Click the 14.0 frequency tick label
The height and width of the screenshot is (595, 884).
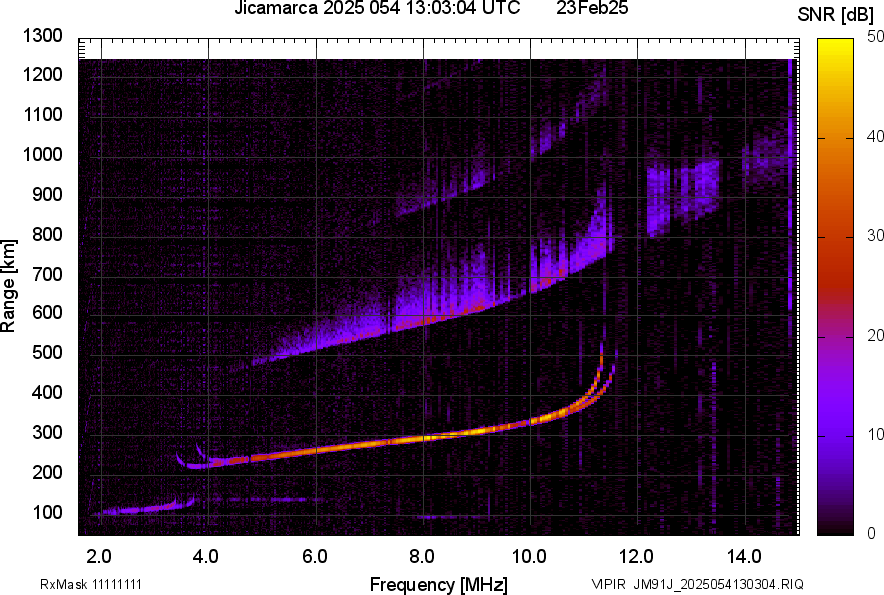(x=744, y=557)
